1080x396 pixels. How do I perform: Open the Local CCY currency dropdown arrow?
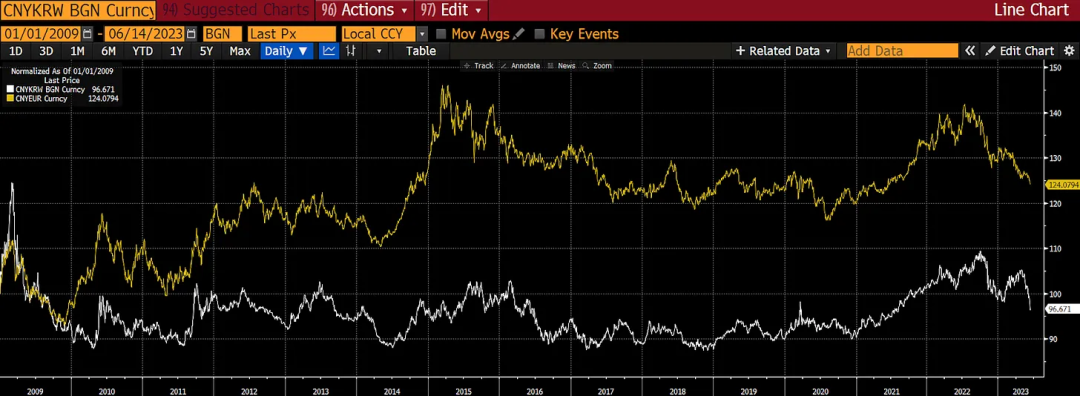click(422, 34)
